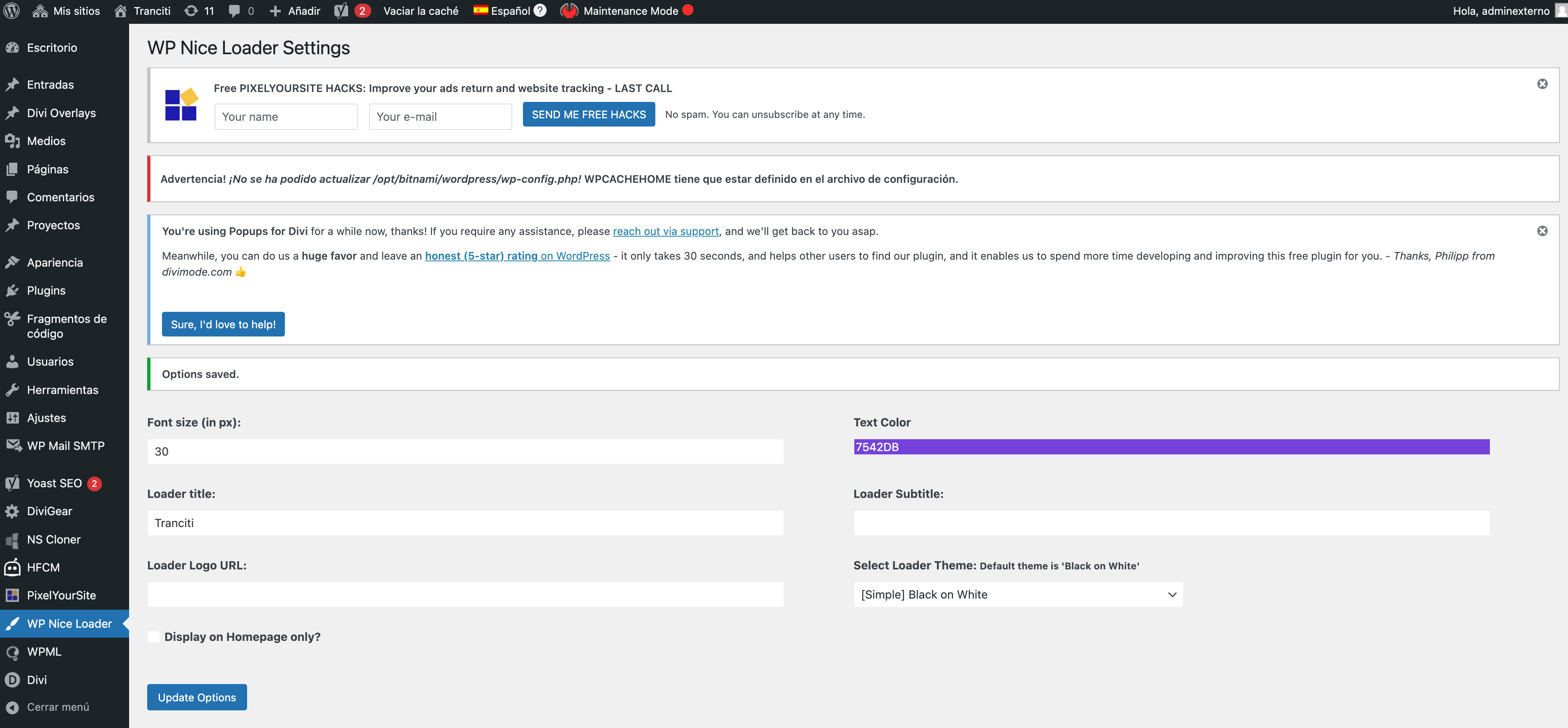Click the Update Options button
This screenshot has width=1568, height=728.
[x=197, y=697]
